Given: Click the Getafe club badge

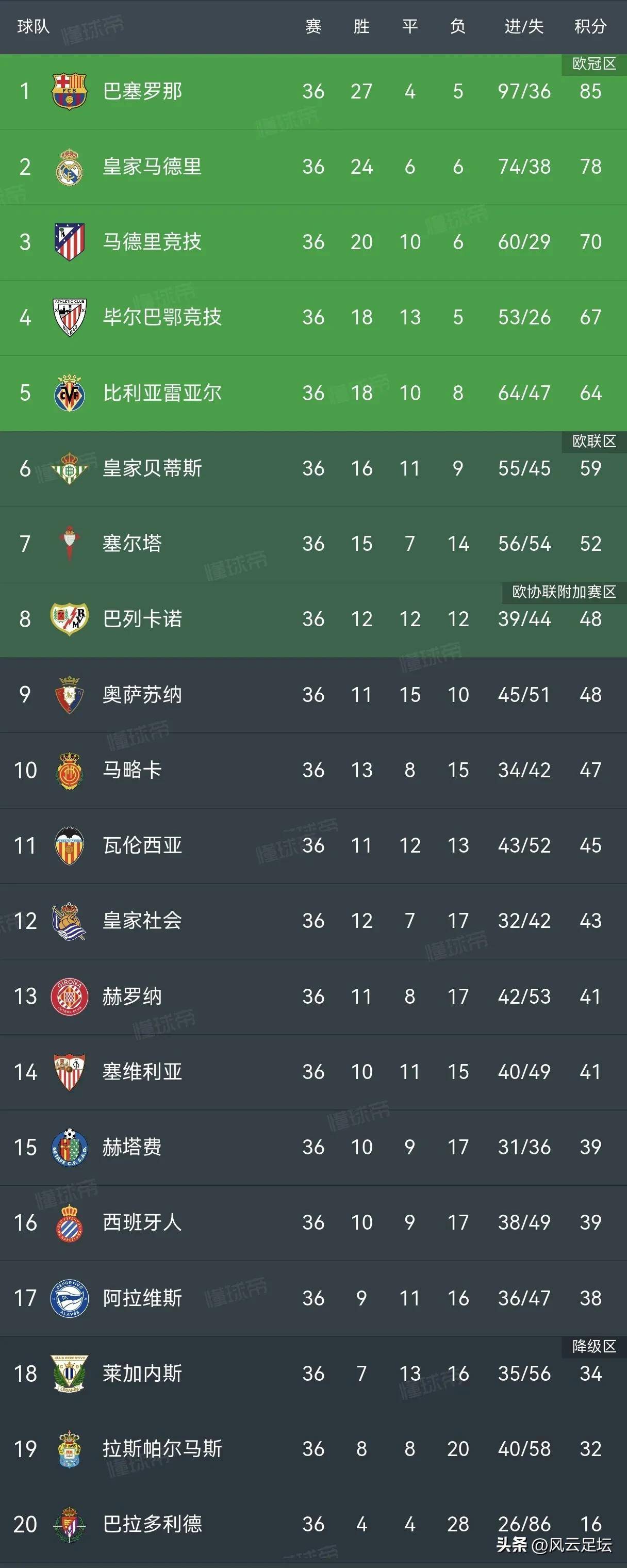Looking at the screenshot, I should coord(70,1148).
